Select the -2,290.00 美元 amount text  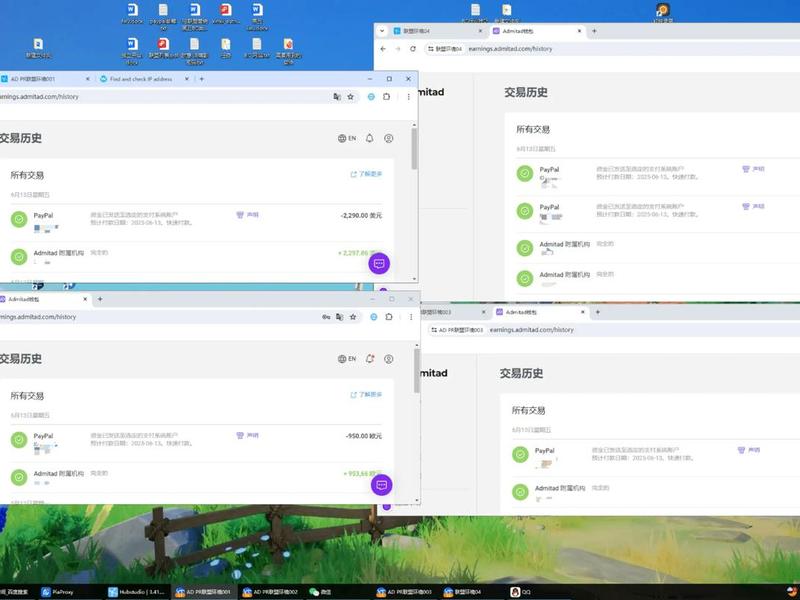pyautogui.click(x=361, y=215)
